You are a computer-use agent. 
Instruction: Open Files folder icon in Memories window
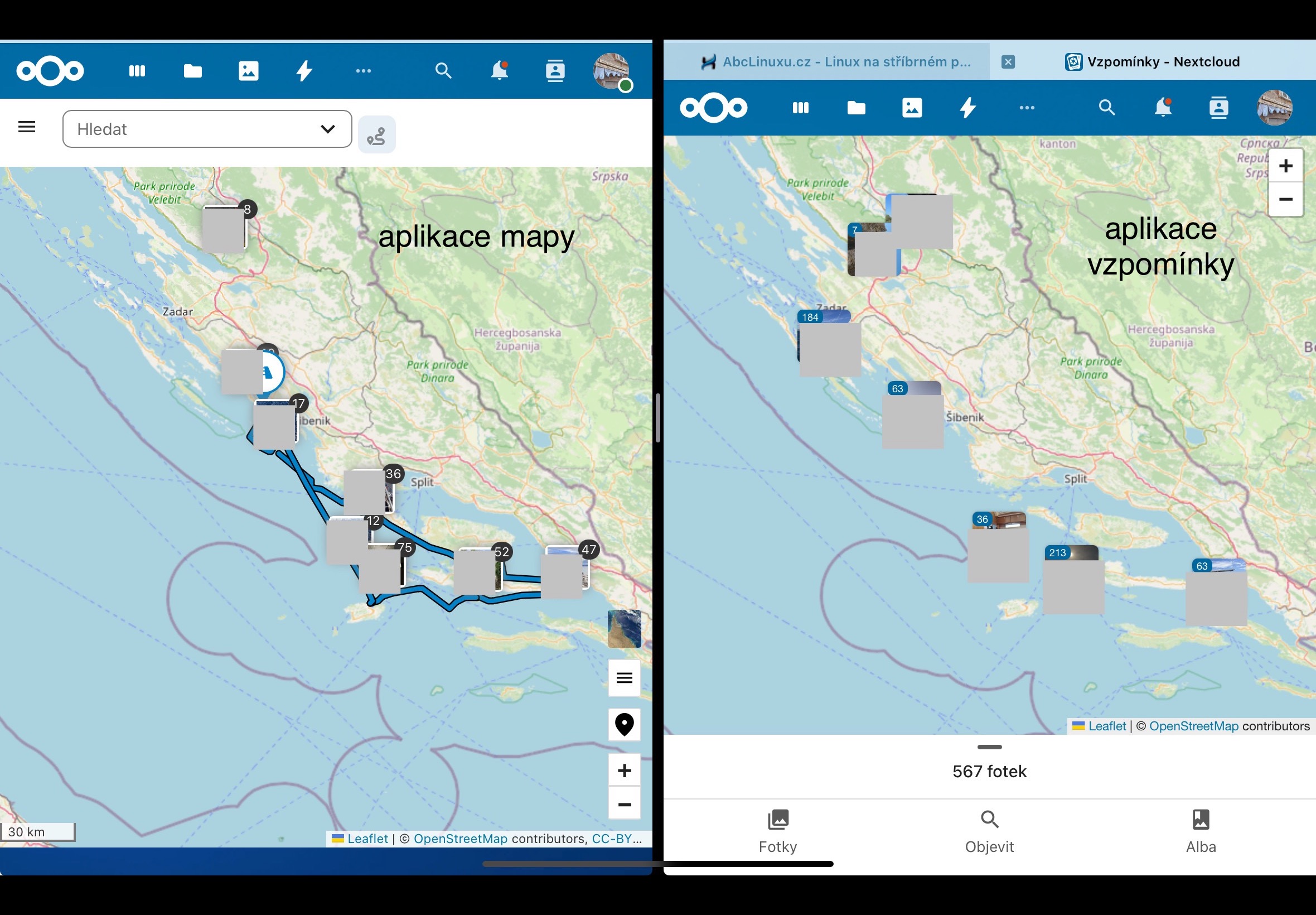856,108
